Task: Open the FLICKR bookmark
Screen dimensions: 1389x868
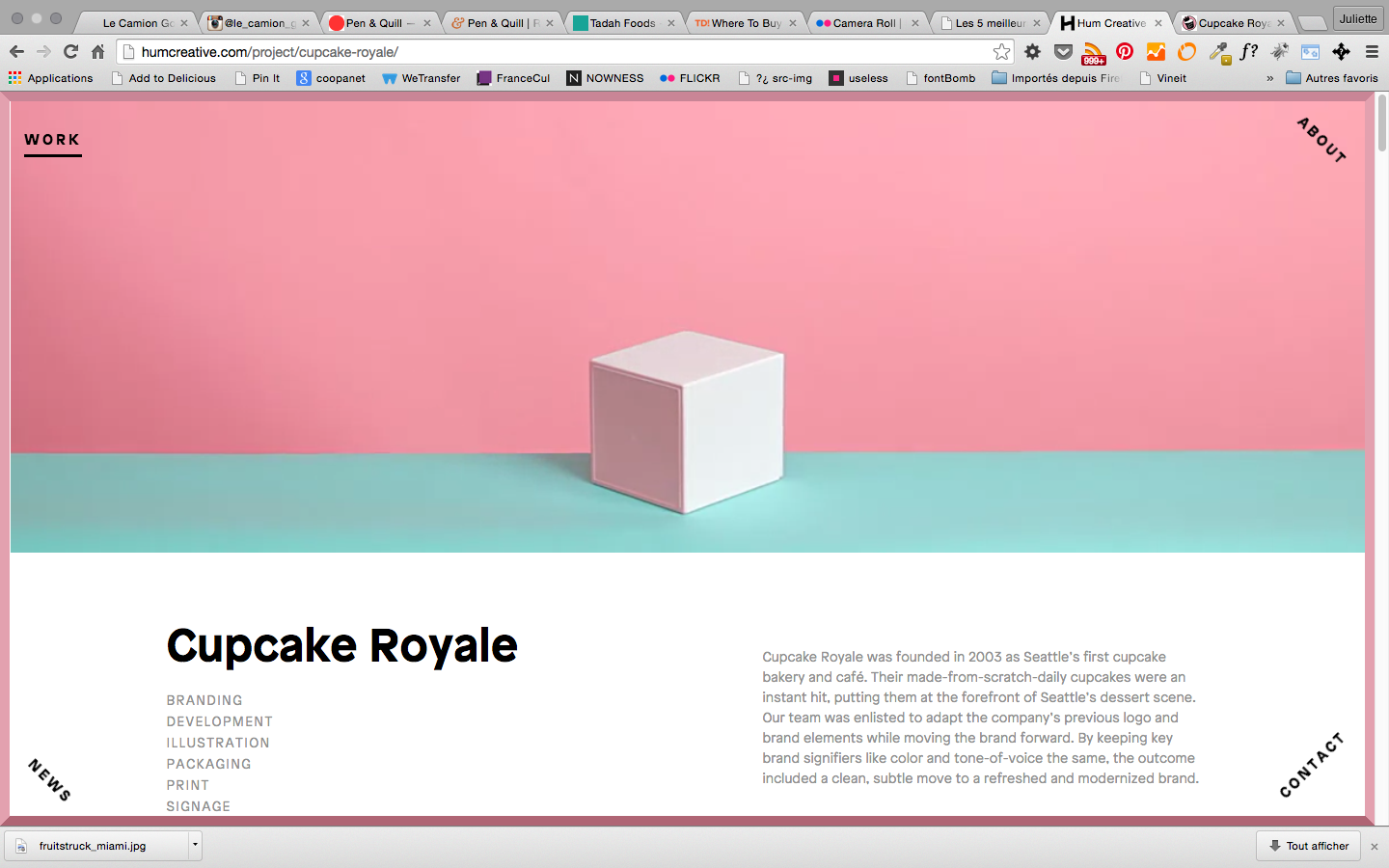Action: click(x=690, y=78)
